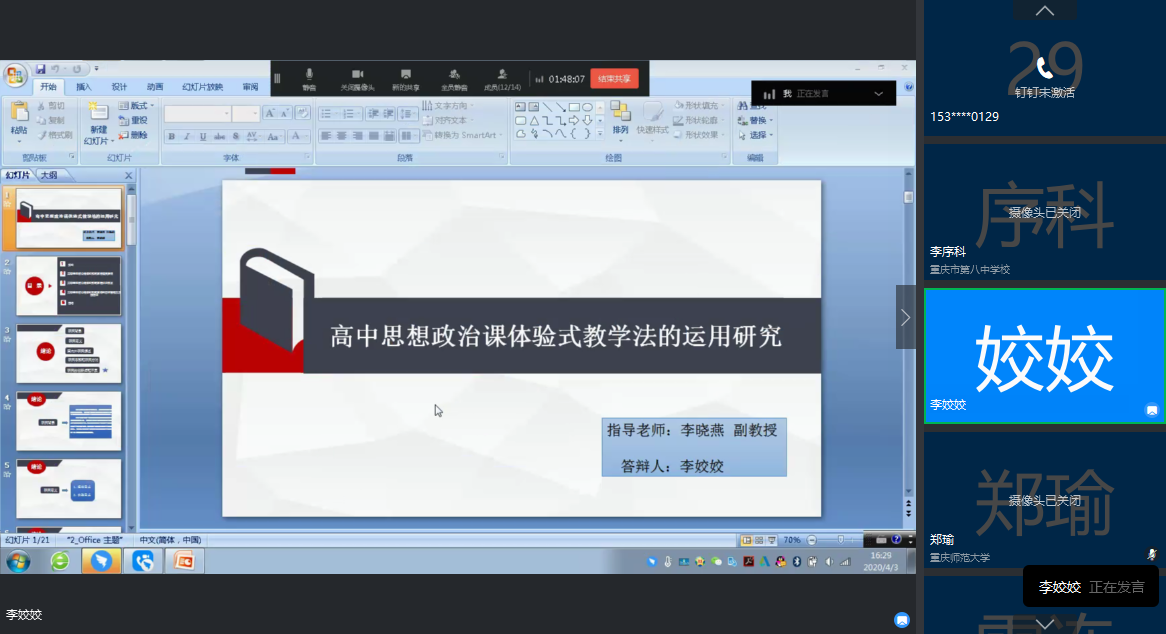Click the zoom slider in the status bar
This screenshot has height=634, width=1166.
click(840, 540)
